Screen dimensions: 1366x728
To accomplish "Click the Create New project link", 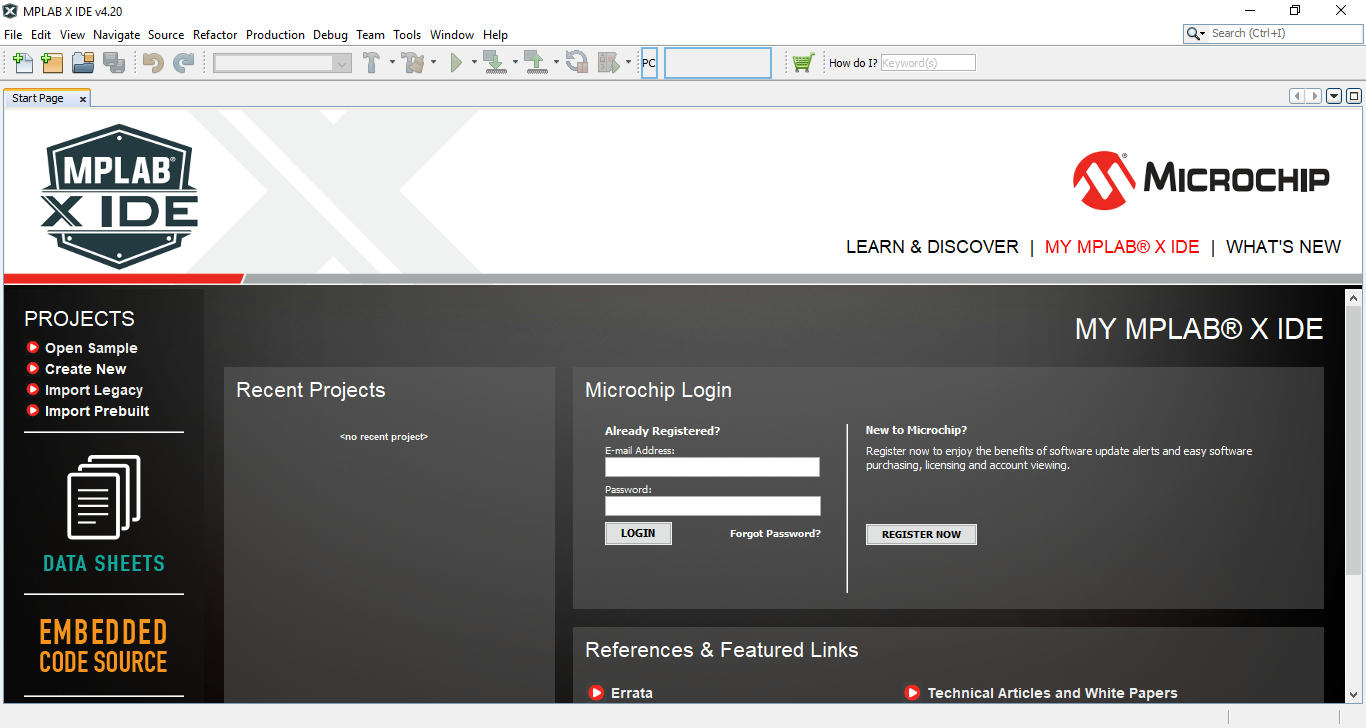I will (x=86, y=369).
